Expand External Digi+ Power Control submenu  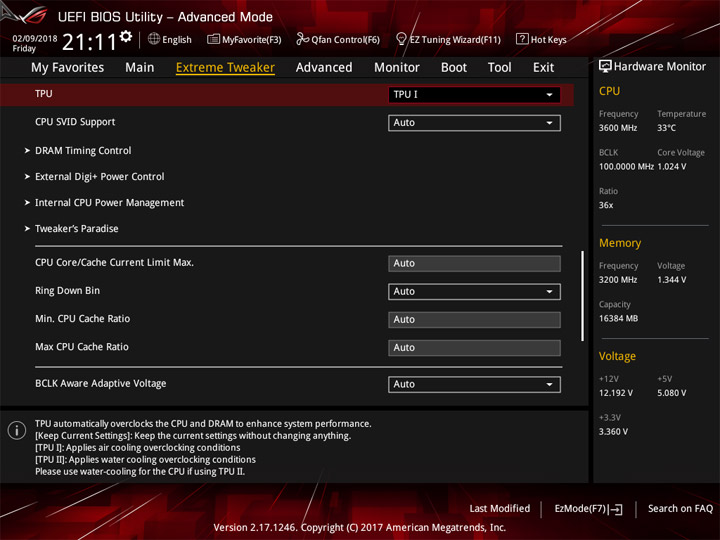[95, 177]
